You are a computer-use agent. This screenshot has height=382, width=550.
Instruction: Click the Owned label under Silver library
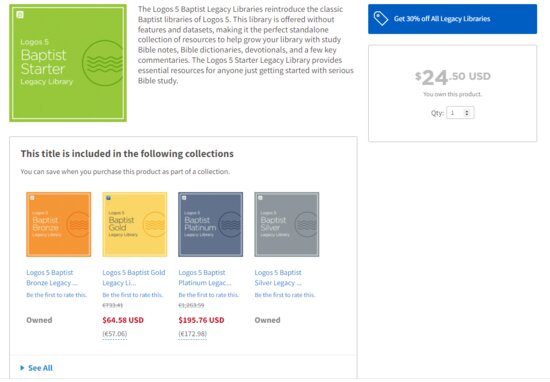pyautogui.click(x=267, y=320)
